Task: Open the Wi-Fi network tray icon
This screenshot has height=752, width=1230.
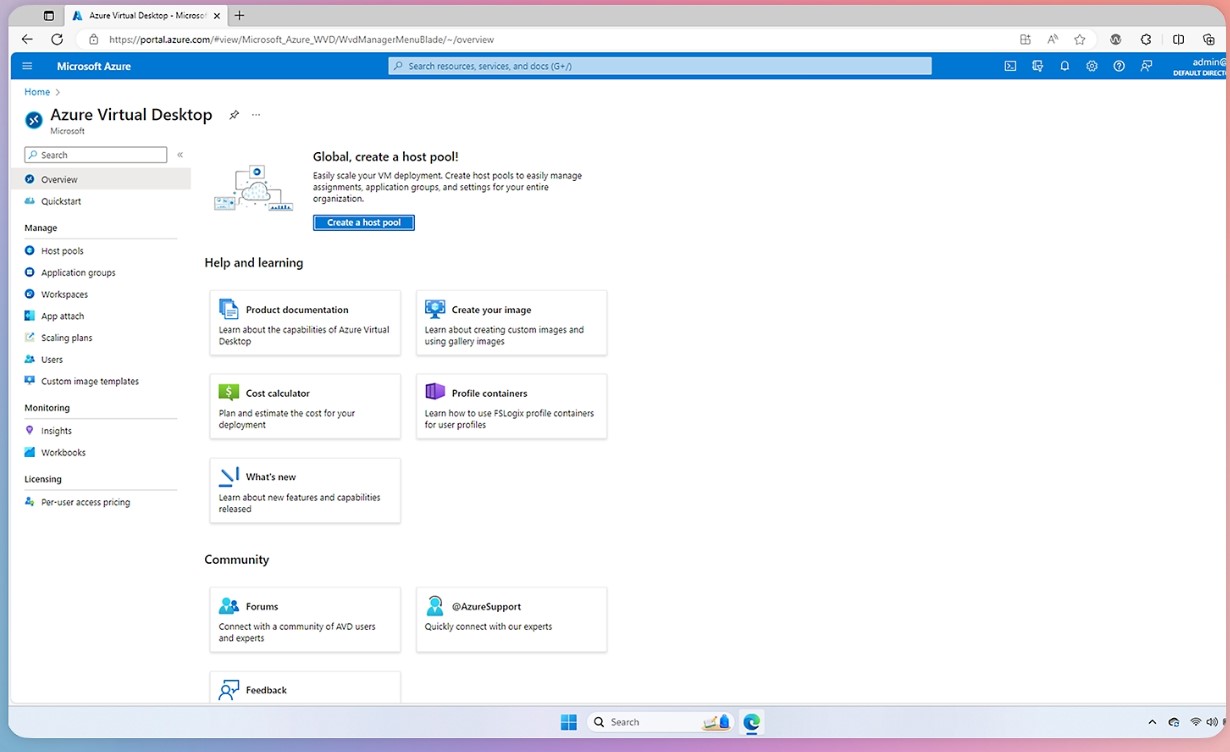Action: 1196,722
